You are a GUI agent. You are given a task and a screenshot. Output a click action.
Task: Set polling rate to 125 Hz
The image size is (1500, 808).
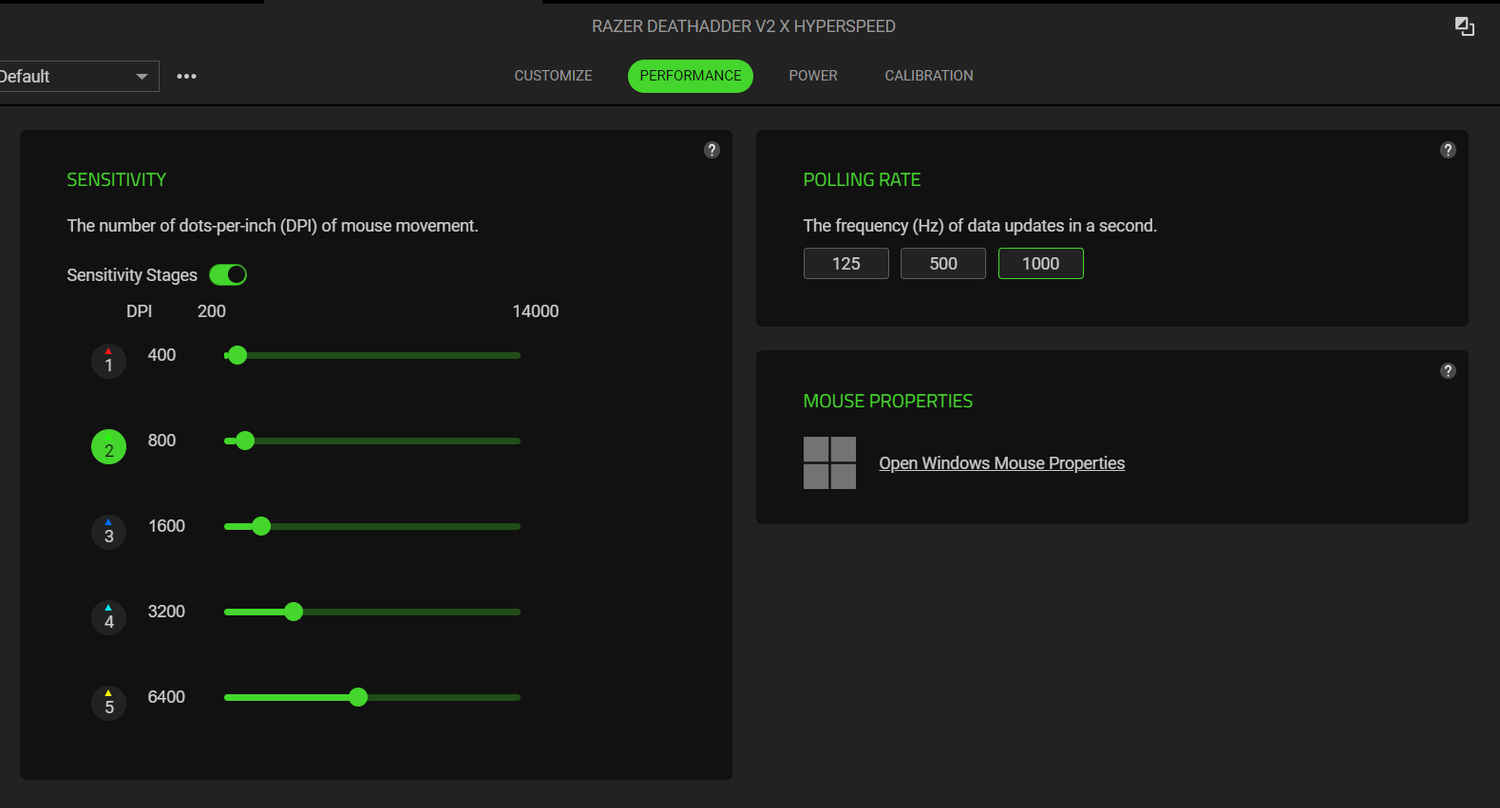click(846, 264)
